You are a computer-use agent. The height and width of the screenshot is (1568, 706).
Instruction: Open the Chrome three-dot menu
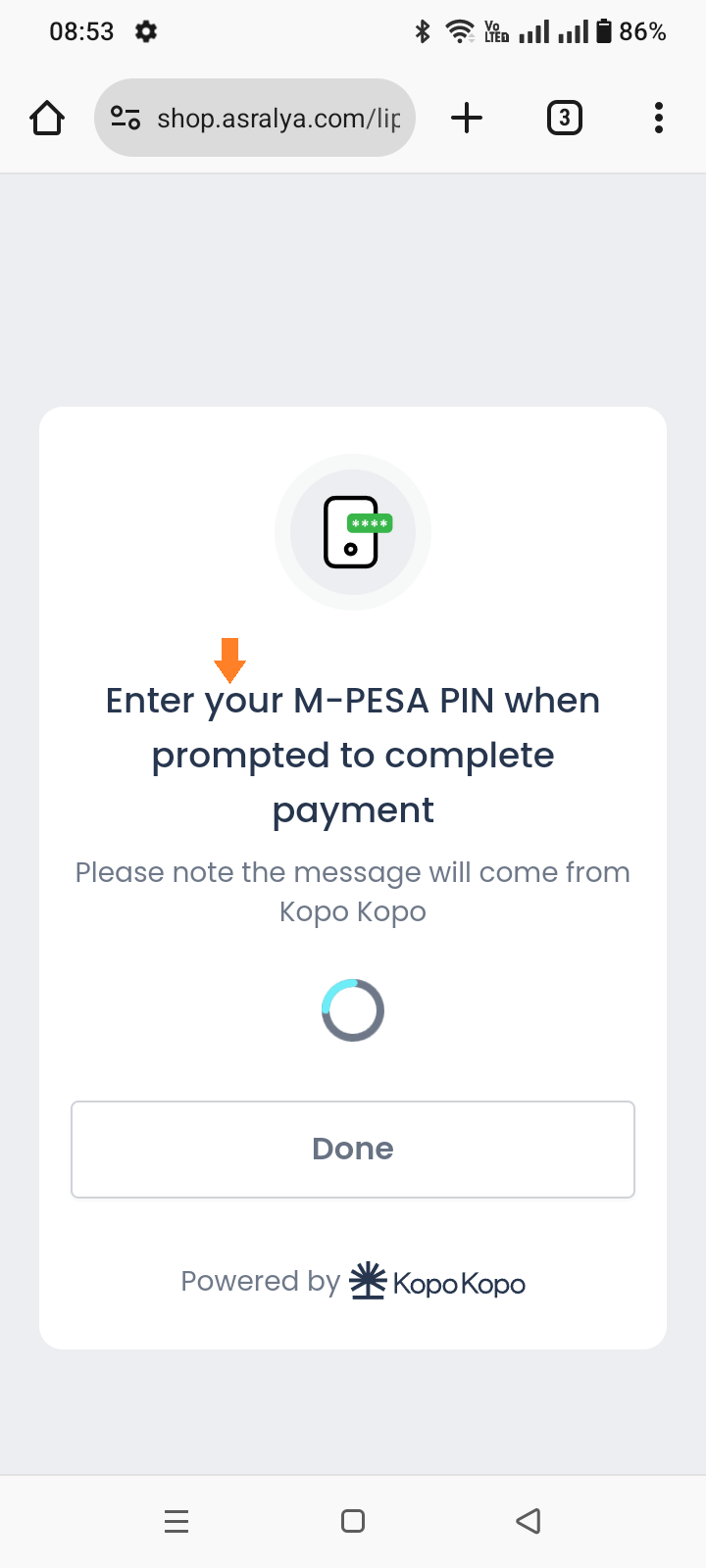(x=658, y=118)
